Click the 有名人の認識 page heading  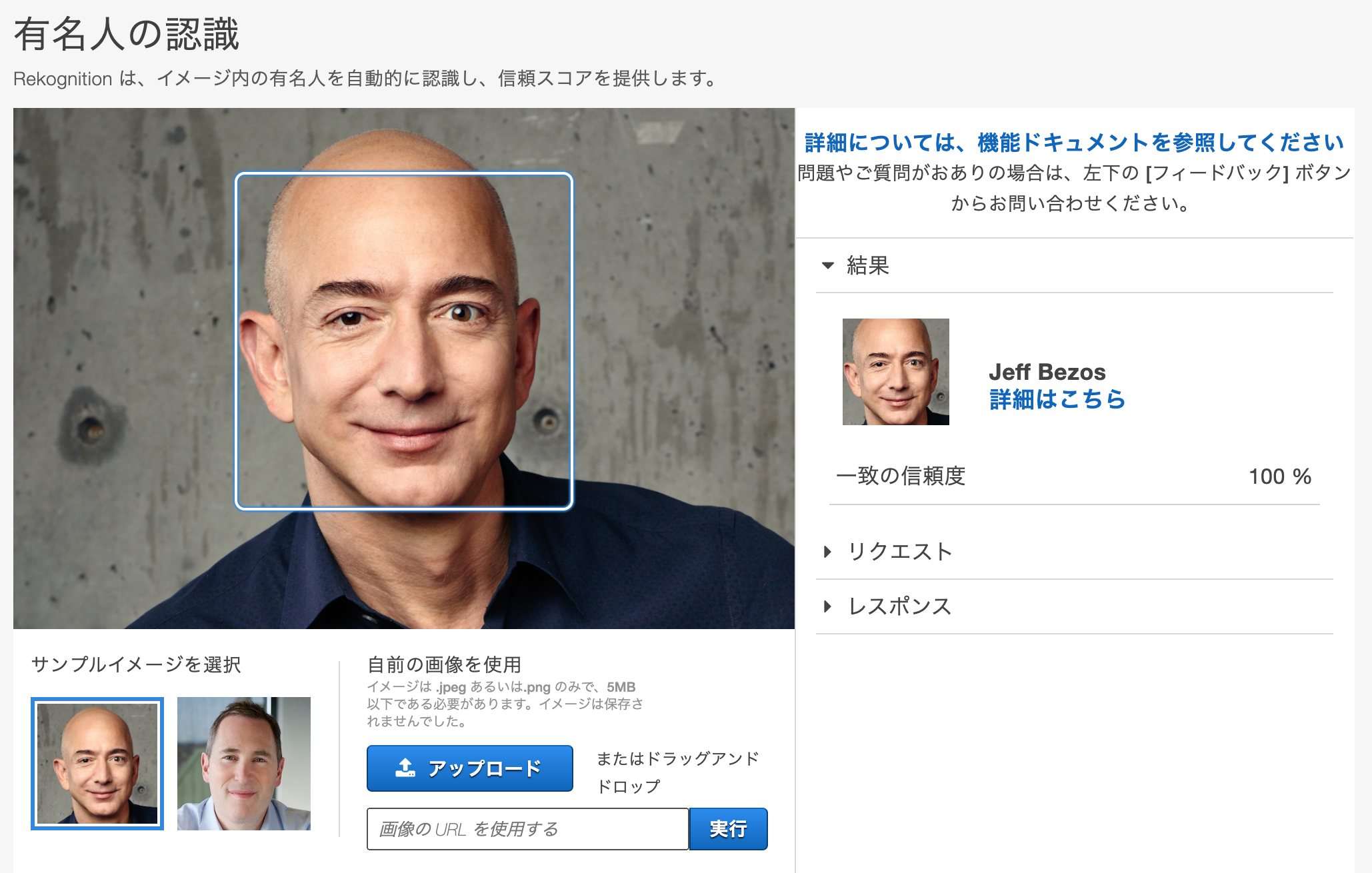coord(127,34)
